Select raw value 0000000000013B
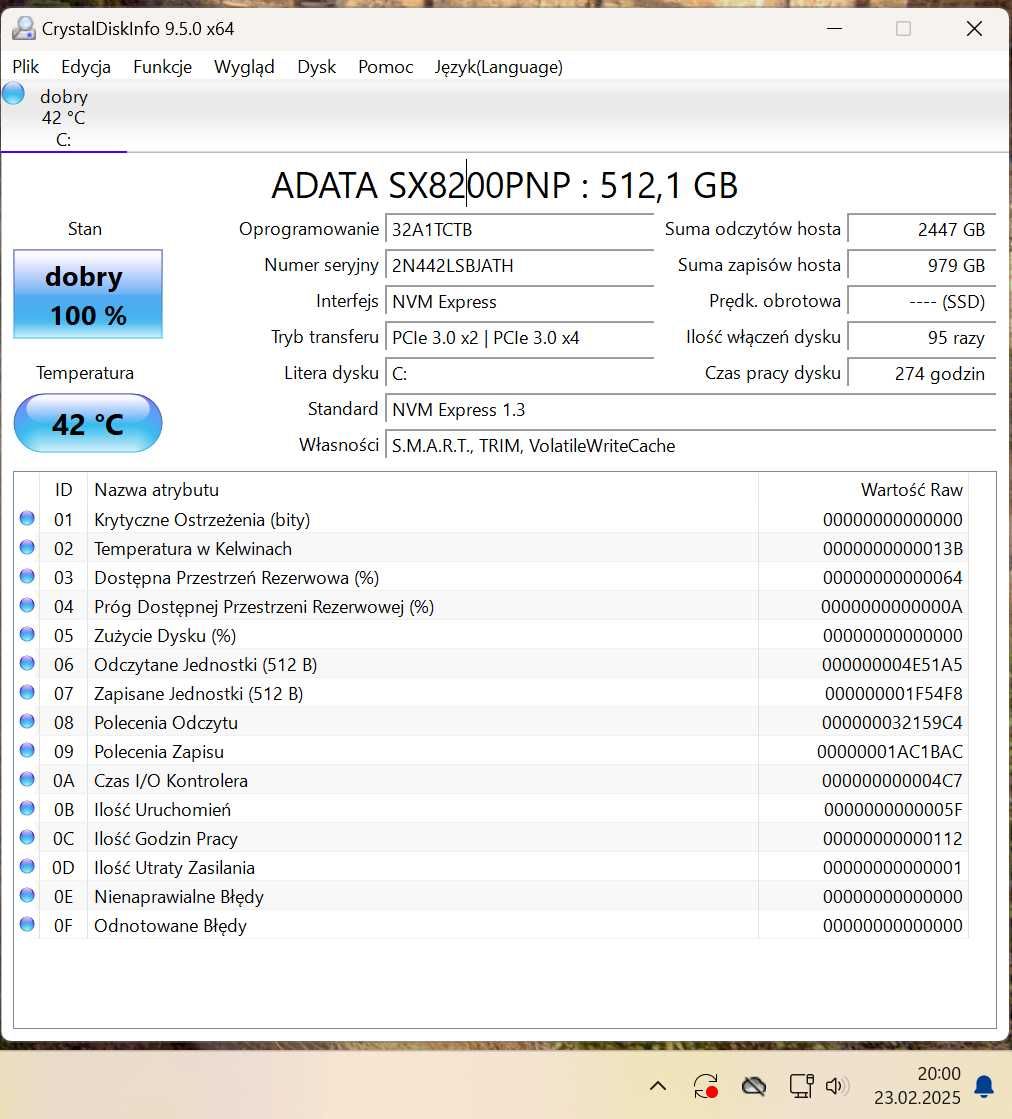This screenshot has width=1012, height=1119. [892, 549]
